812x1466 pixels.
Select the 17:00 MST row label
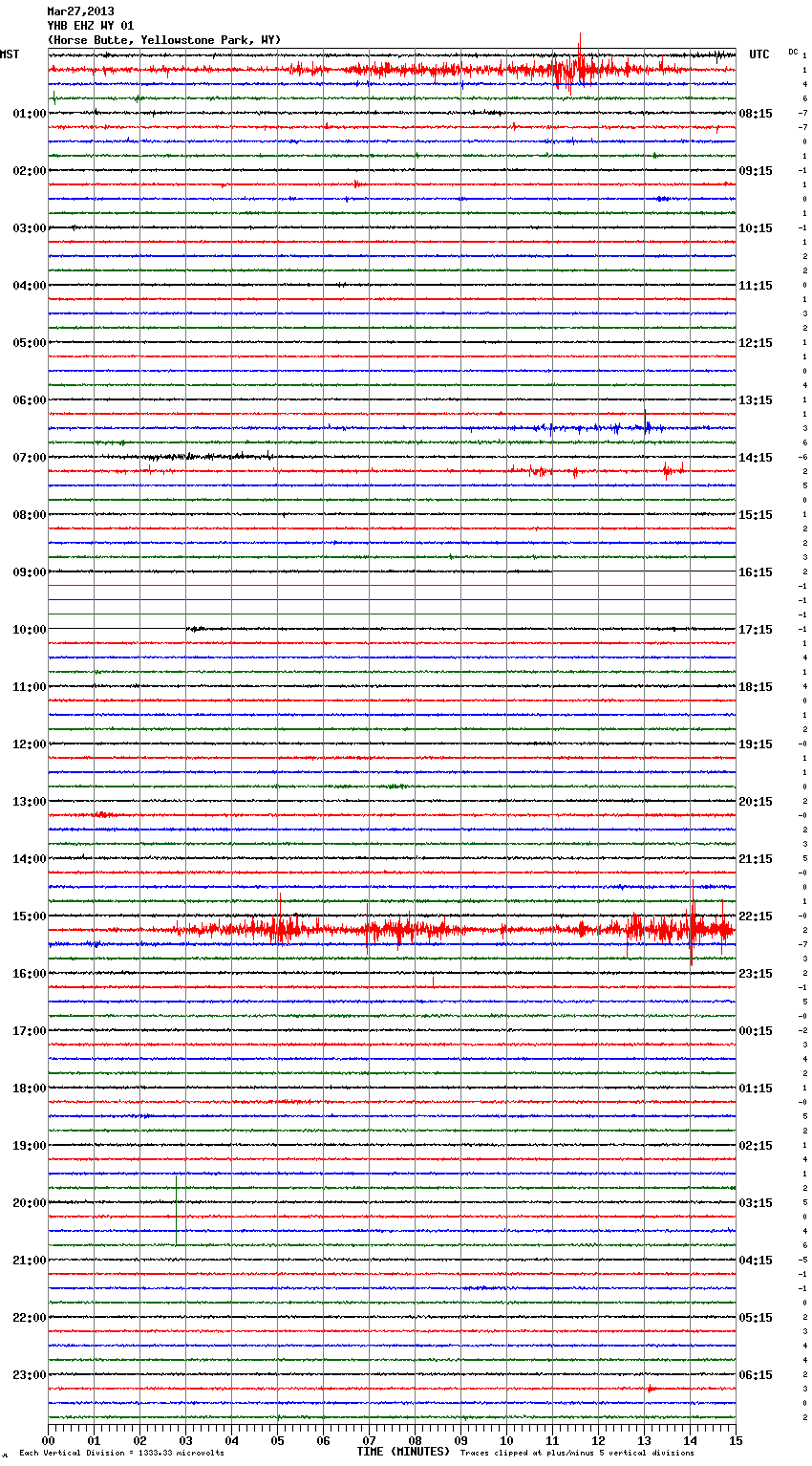[30, 1031]
